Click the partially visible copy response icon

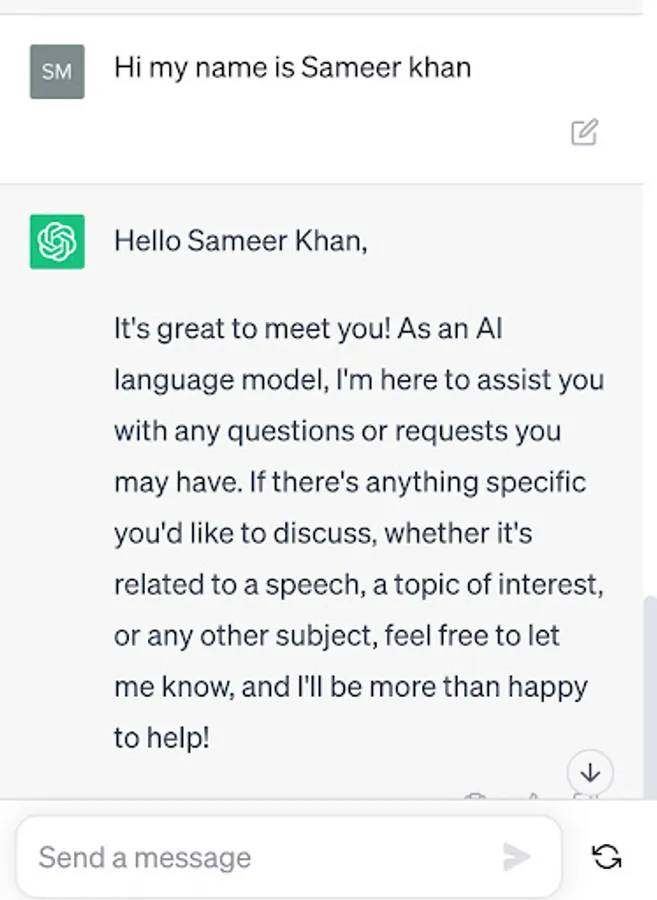[476, 796]
